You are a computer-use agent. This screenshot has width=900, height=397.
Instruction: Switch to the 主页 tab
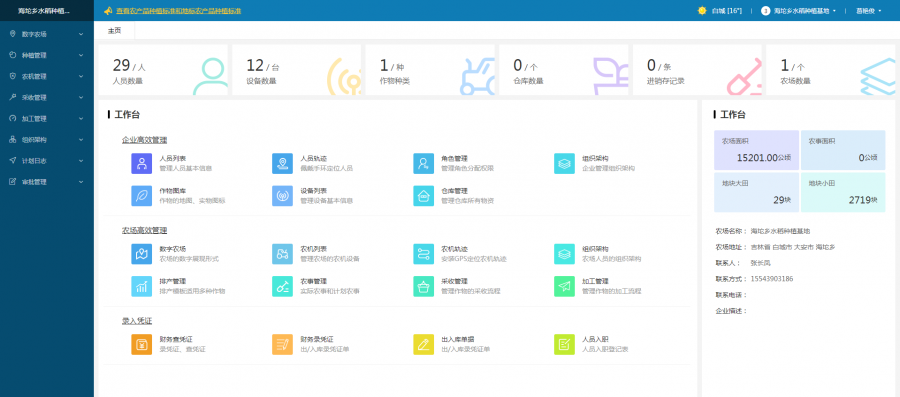[x=115, y=31]
